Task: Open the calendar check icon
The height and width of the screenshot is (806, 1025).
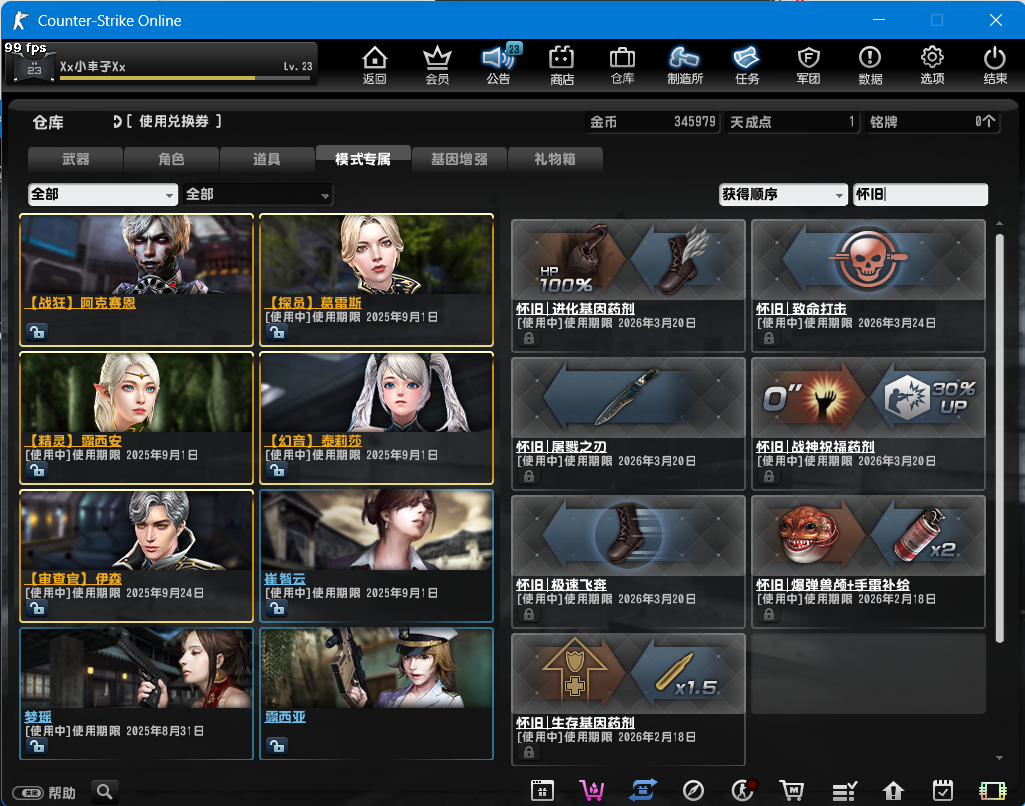Action: click(943, 790)
